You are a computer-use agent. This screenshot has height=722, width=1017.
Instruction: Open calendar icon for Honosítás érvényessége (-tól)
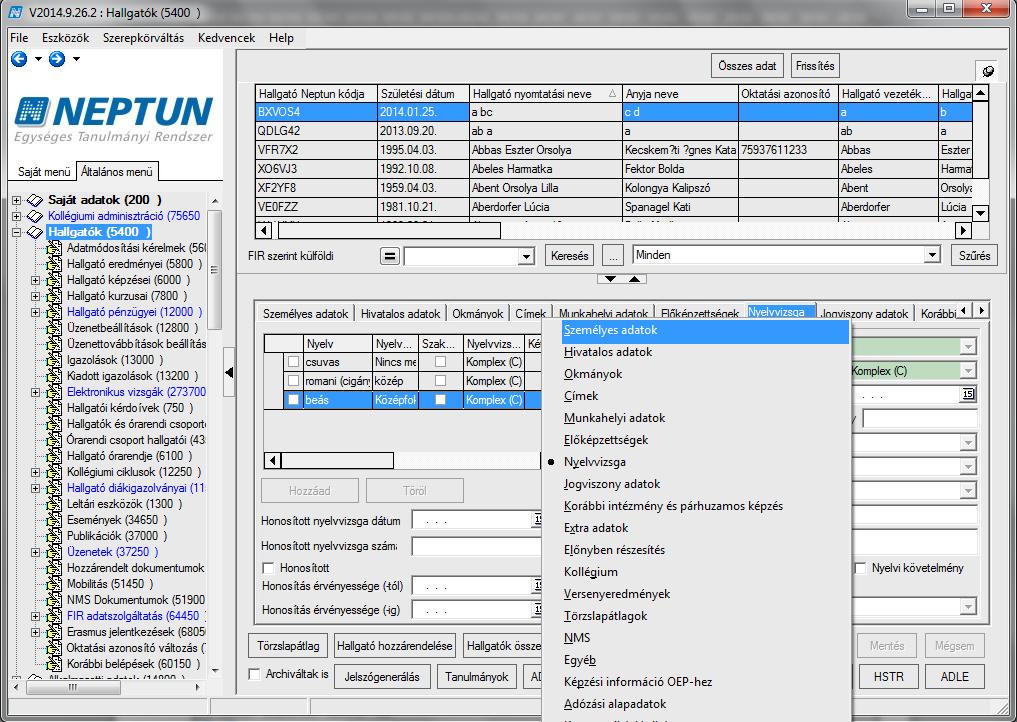pyautogui.click(x=537, y=586)
